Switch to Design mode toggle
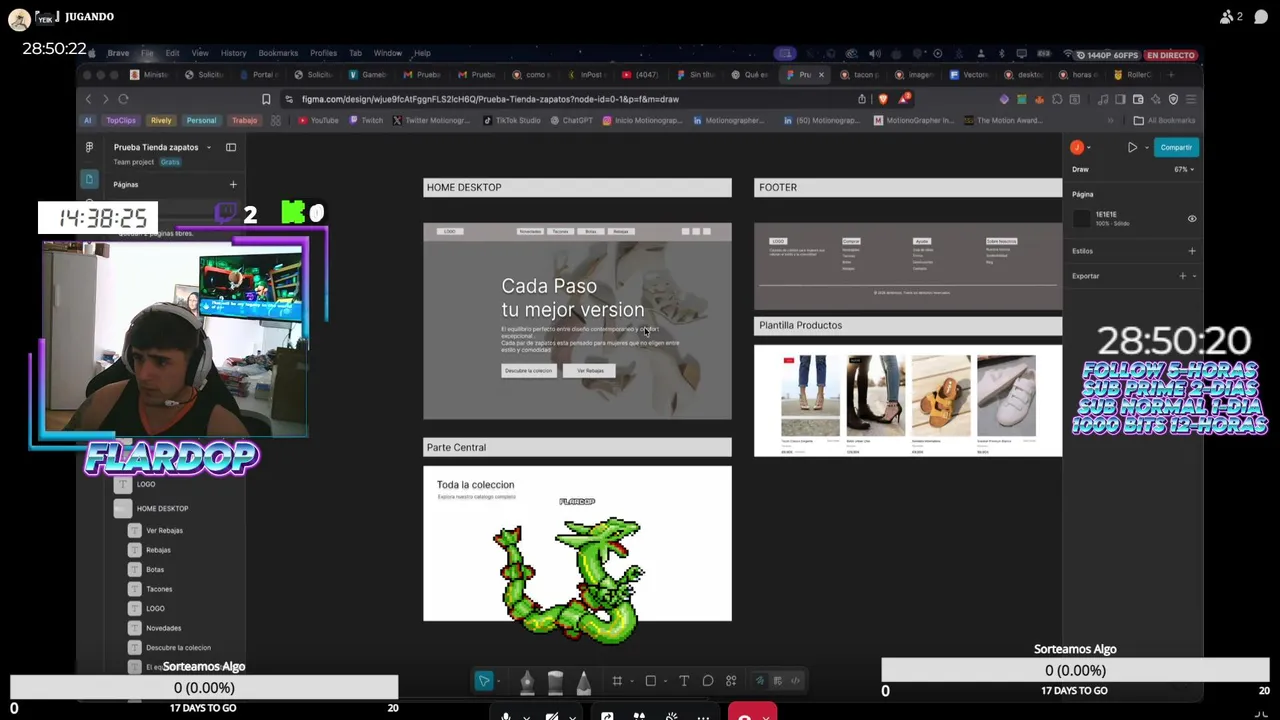This screenshot has width=1280, height=720. [x=778, y=681]
